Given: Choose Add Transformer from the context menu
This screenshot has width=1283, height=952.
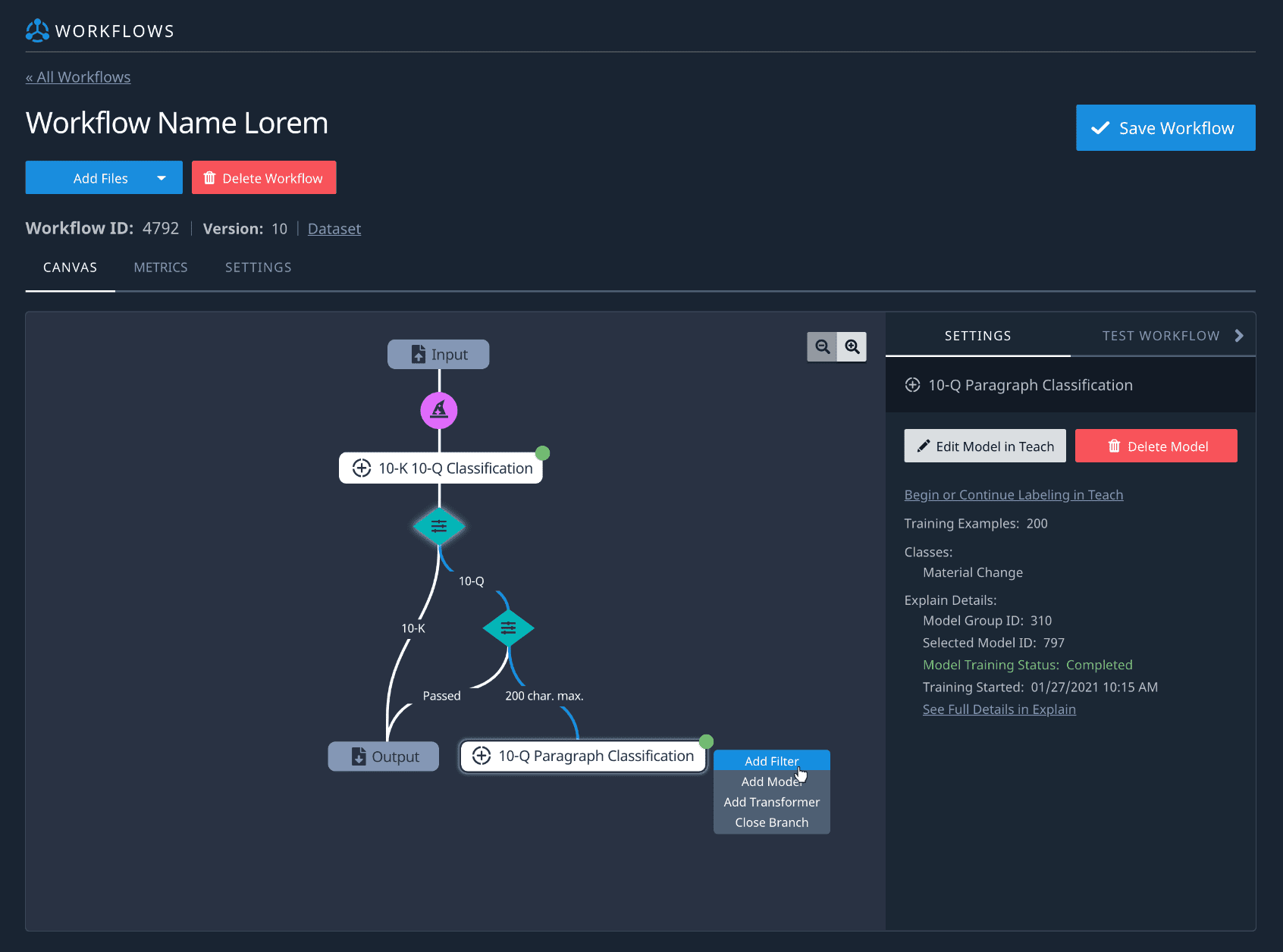Looking at the screenshot, I should pos(771,802).
